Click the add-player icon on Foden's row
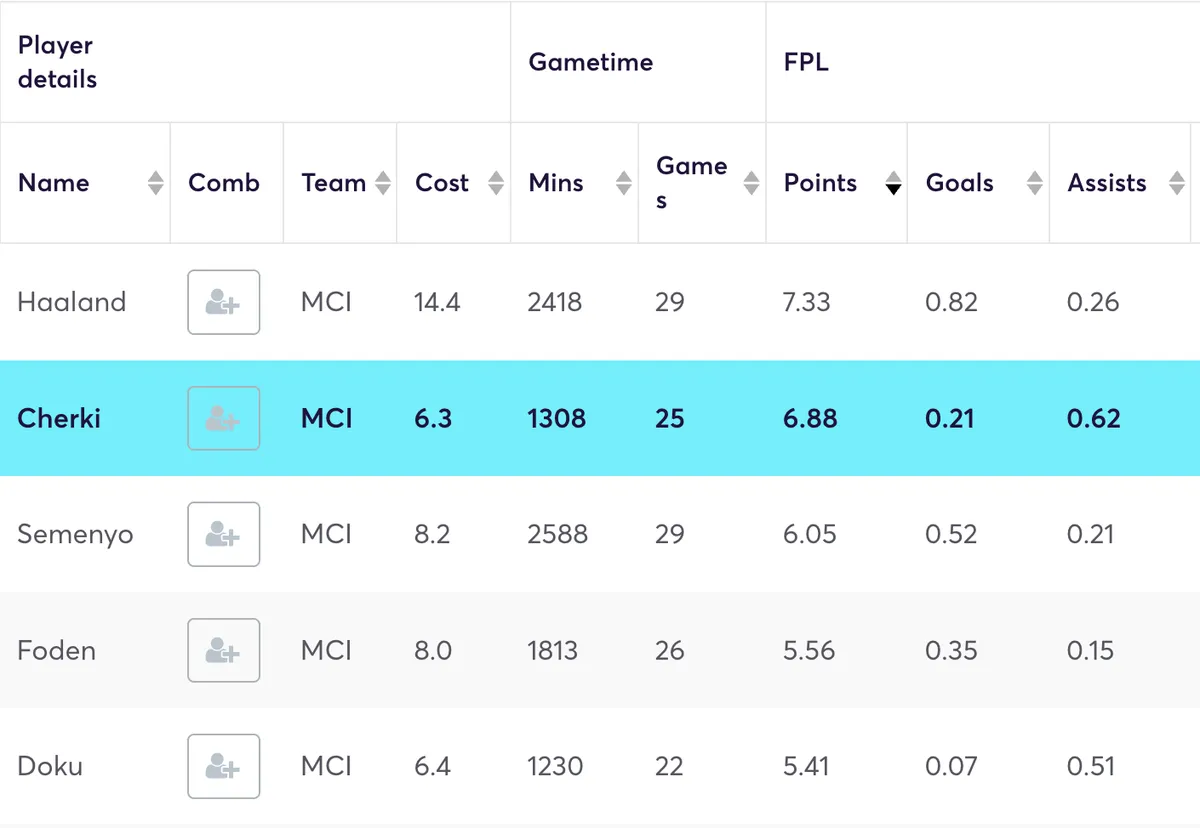 [x=223, y=650]
